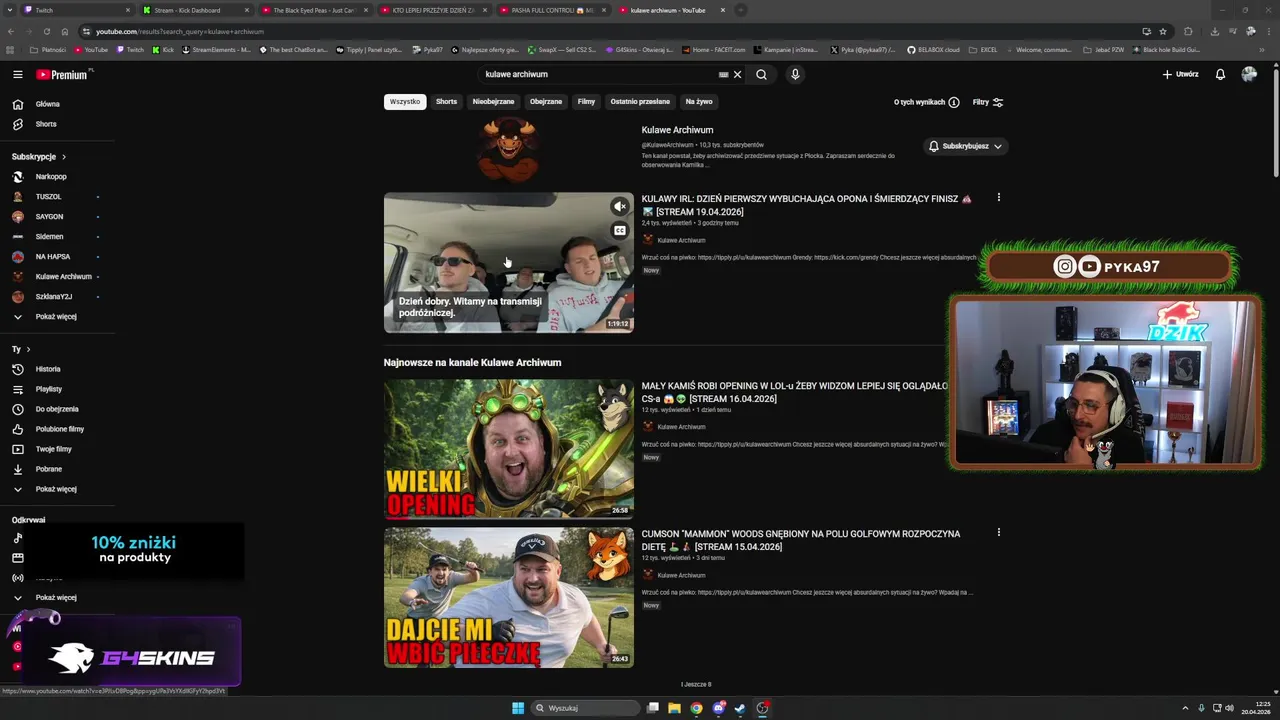Open TUSZOL subscription channel
Image resolution: width=1280 pixels, height=720 pixels.
(x=48, y=197)
